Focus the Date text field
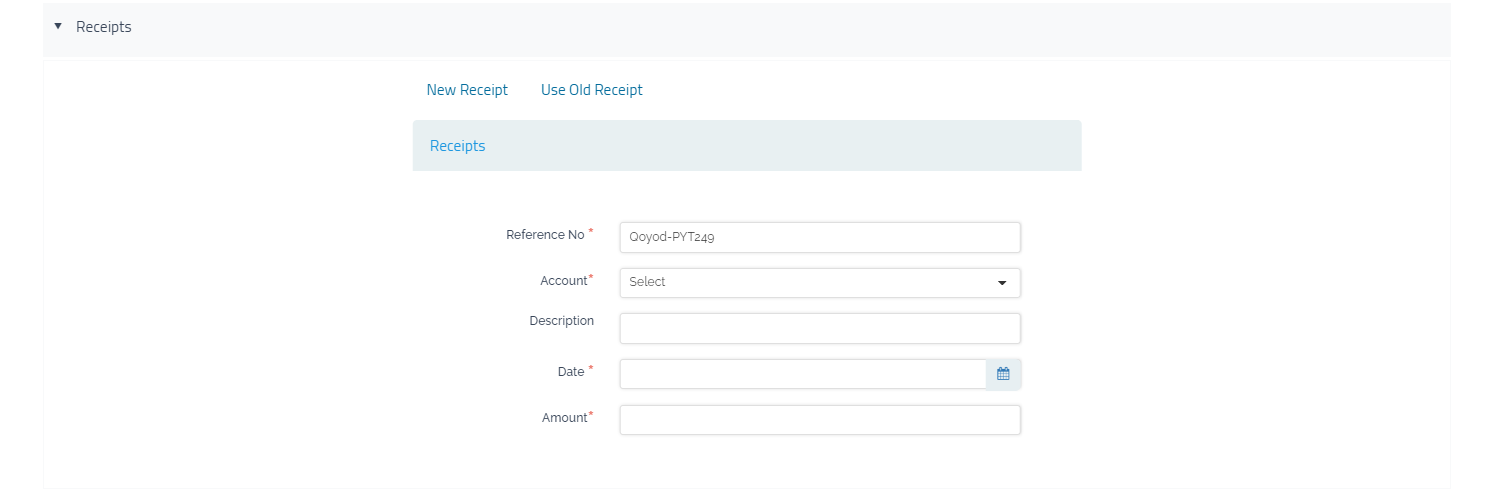The height and width of the screenshot is (492, 1491). pos(802,374)
